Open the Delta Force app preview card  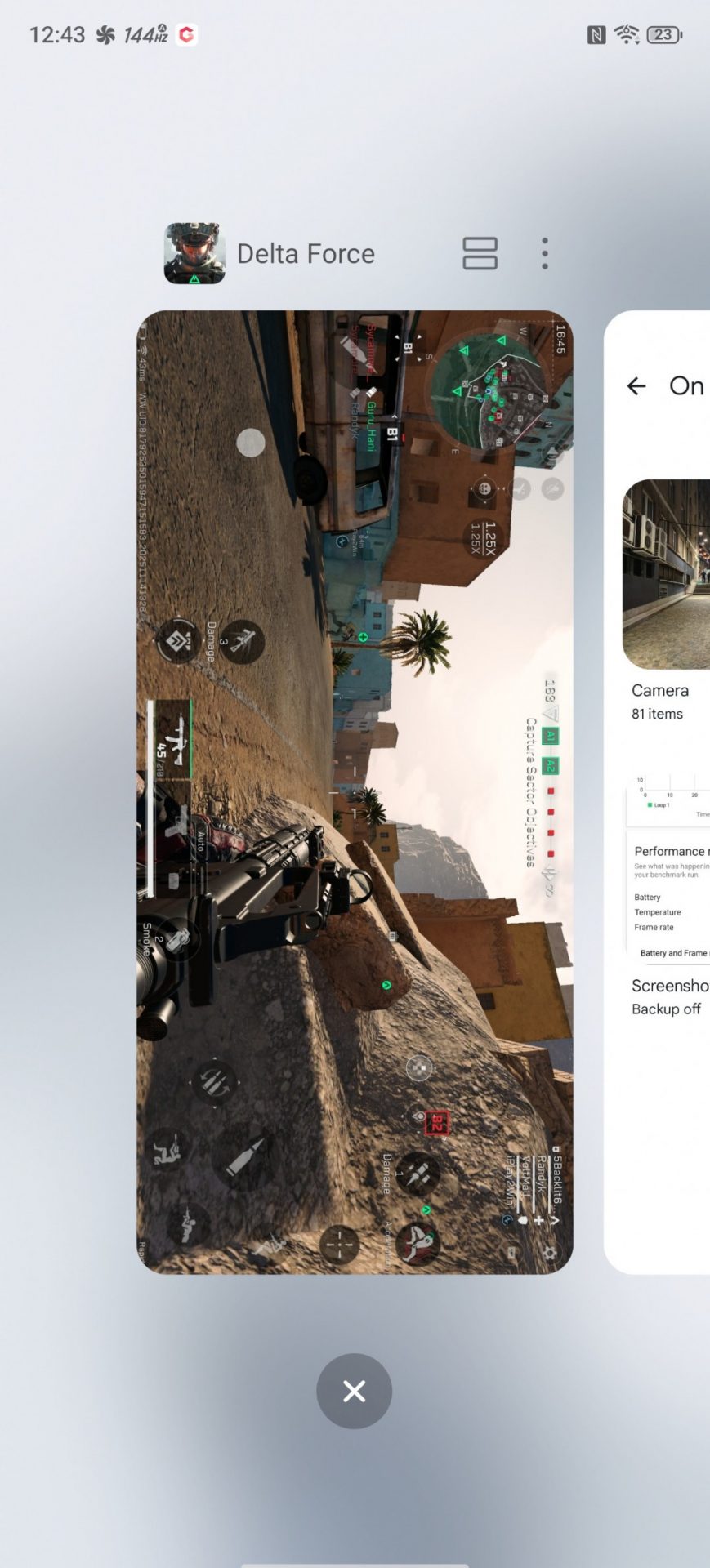(355, 791)
